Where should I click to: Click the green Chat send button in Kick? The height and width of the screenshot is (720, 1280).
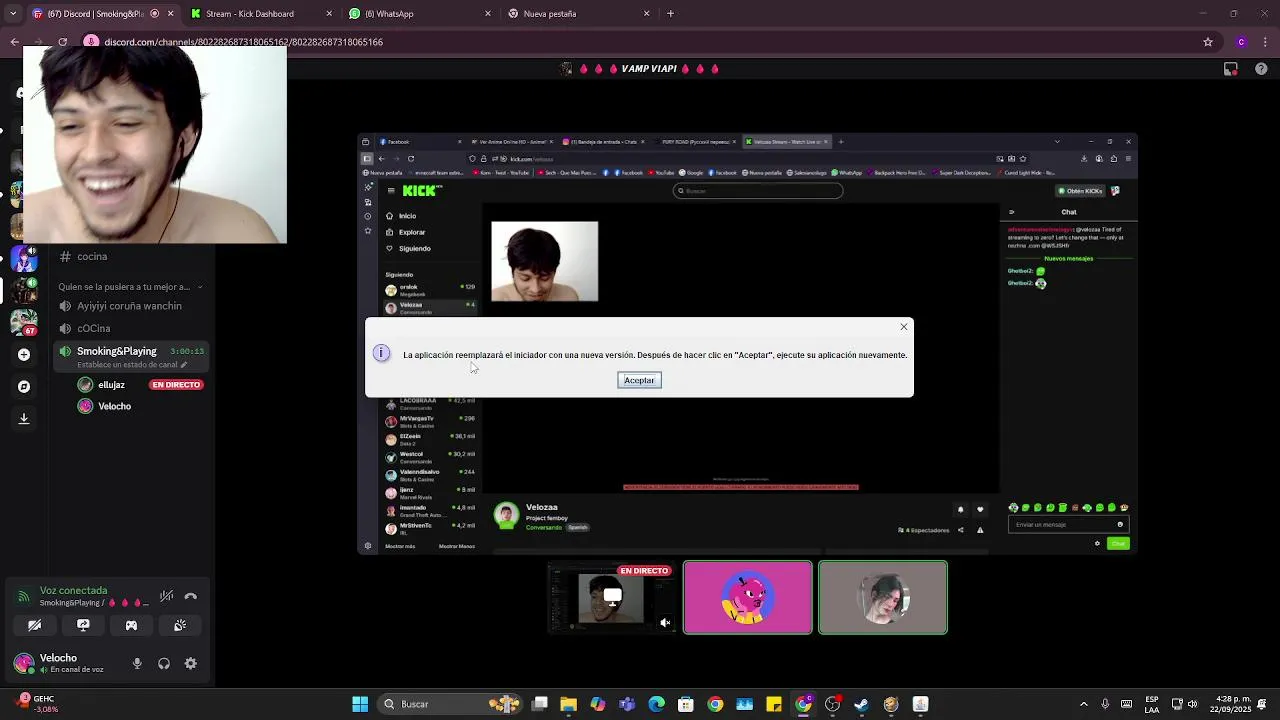click(x=1118, y=543)
